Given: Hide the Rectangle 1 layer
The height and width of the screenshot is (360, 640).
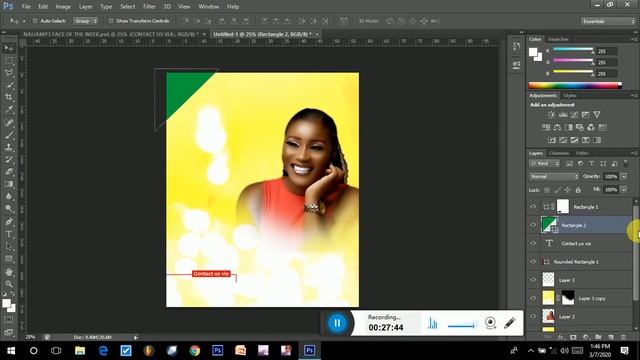Looking at the screenshot, I should (533, 207).
